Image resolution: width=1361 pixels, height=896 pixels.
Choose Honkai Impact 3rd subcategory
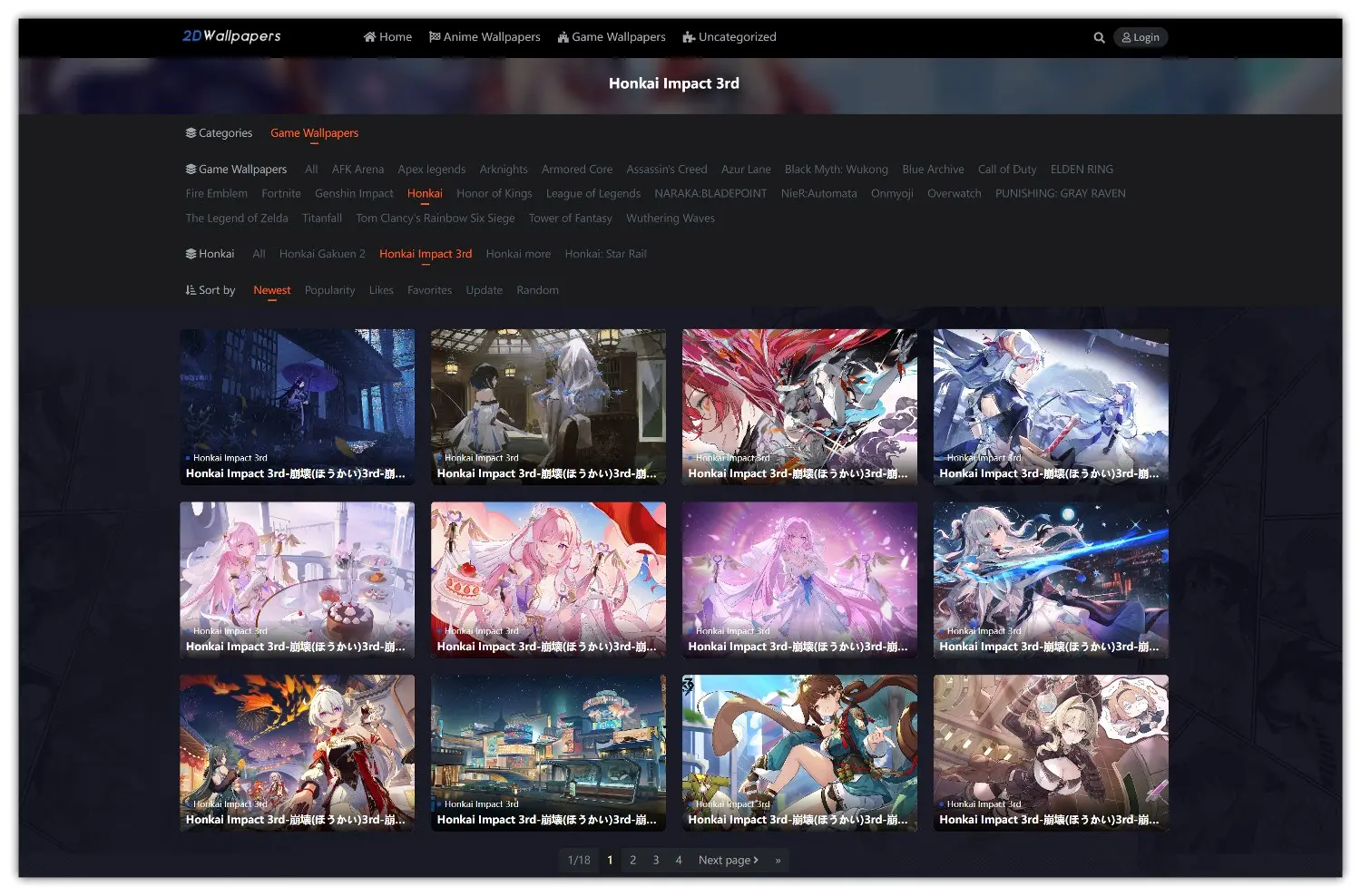(426, 254)
